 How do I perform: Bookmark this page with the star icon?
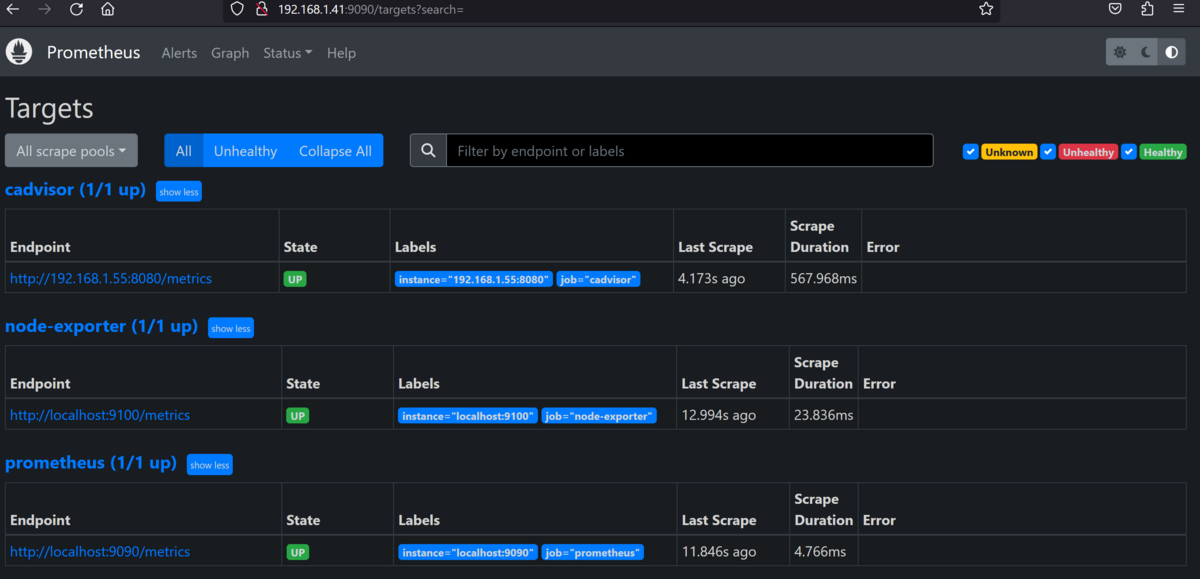click(x=986, y=9)
